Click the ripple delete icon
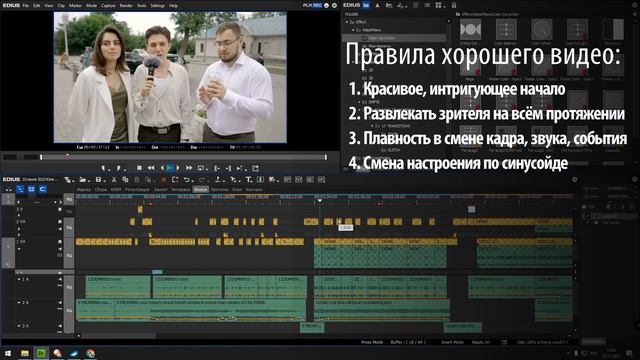 tap(175, 180)
